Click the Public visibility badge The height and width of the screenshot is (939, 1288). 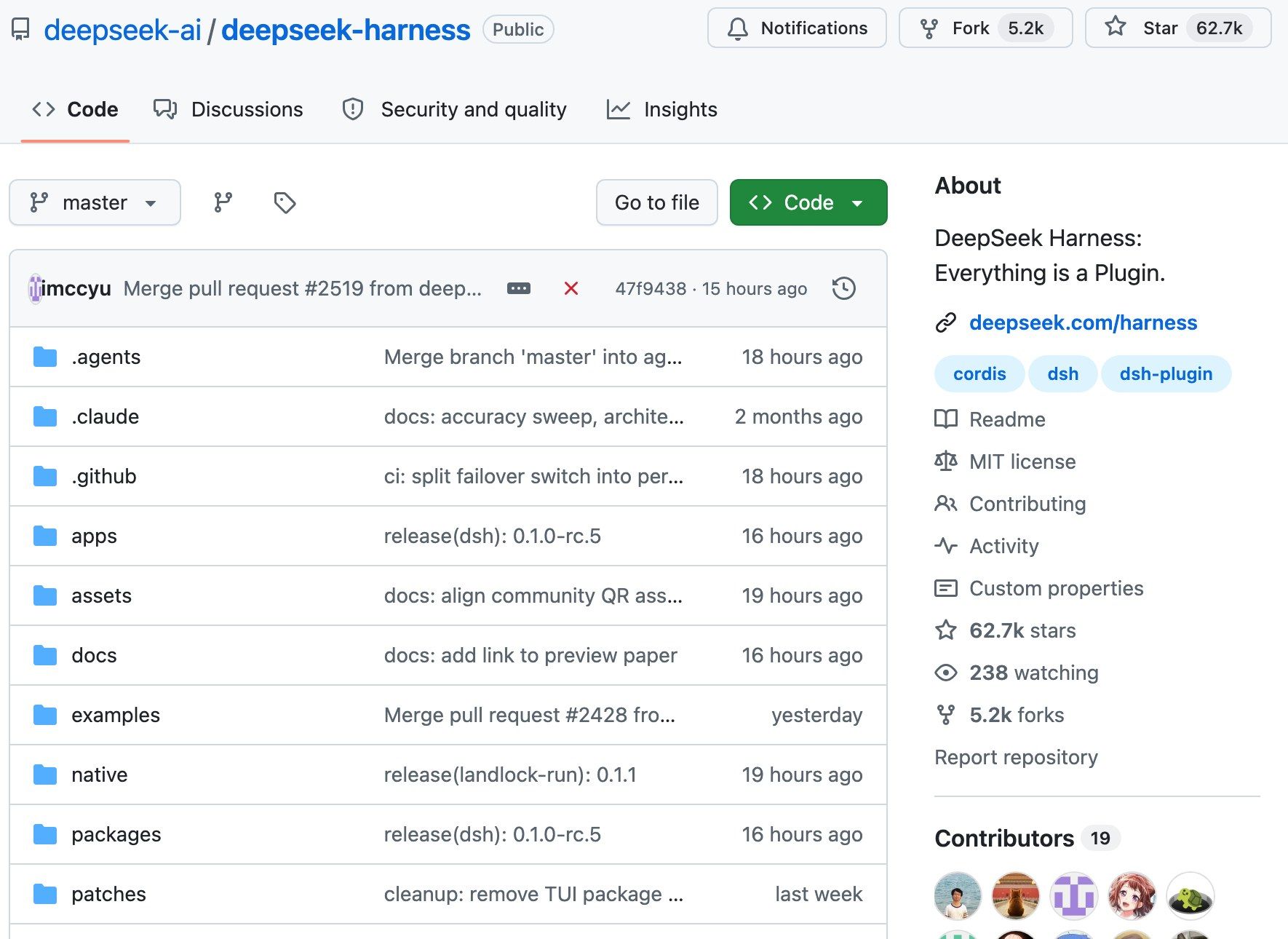coord(518,29)
